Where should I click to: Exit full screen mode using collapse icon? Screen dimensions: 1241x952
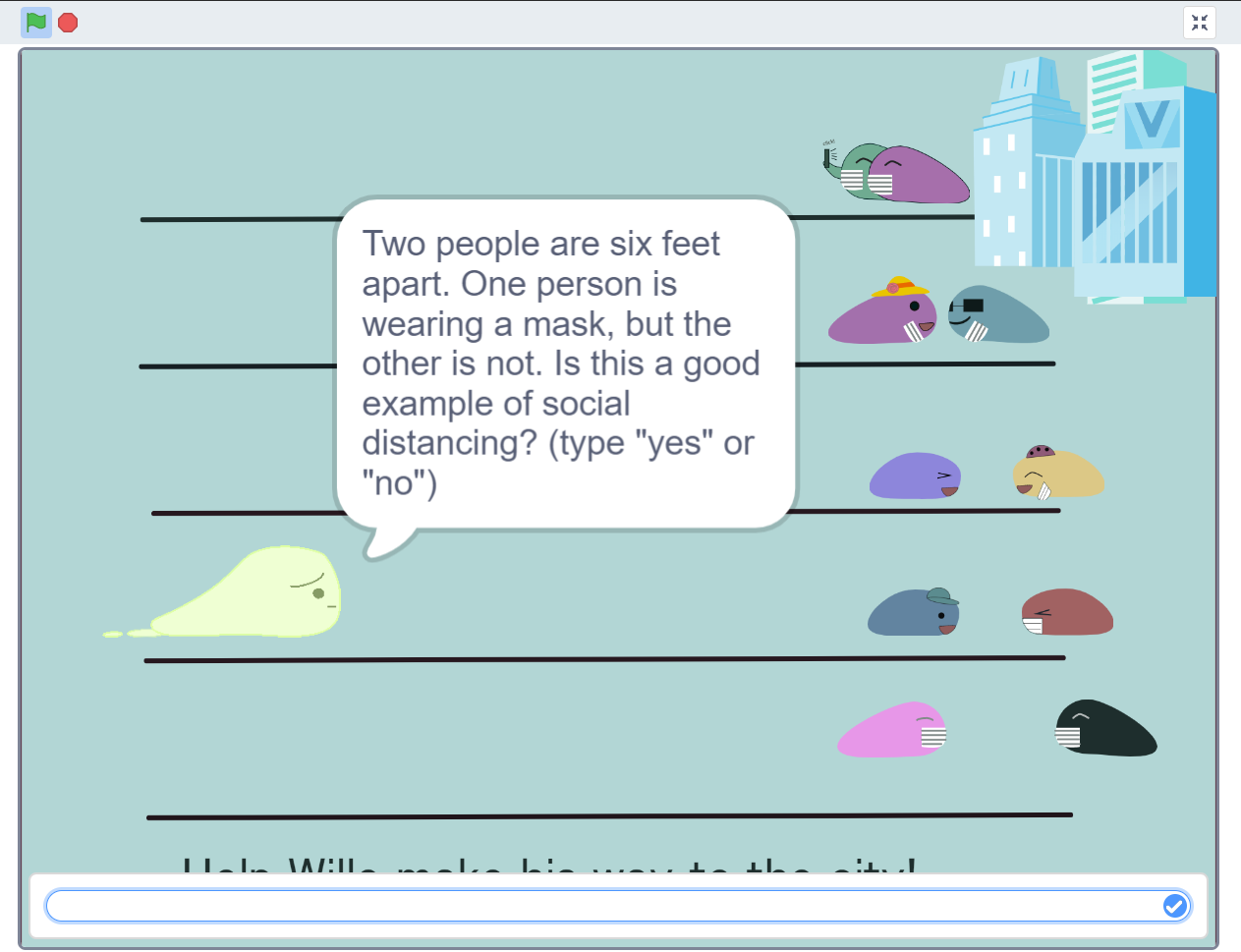tap(1199, 22)
